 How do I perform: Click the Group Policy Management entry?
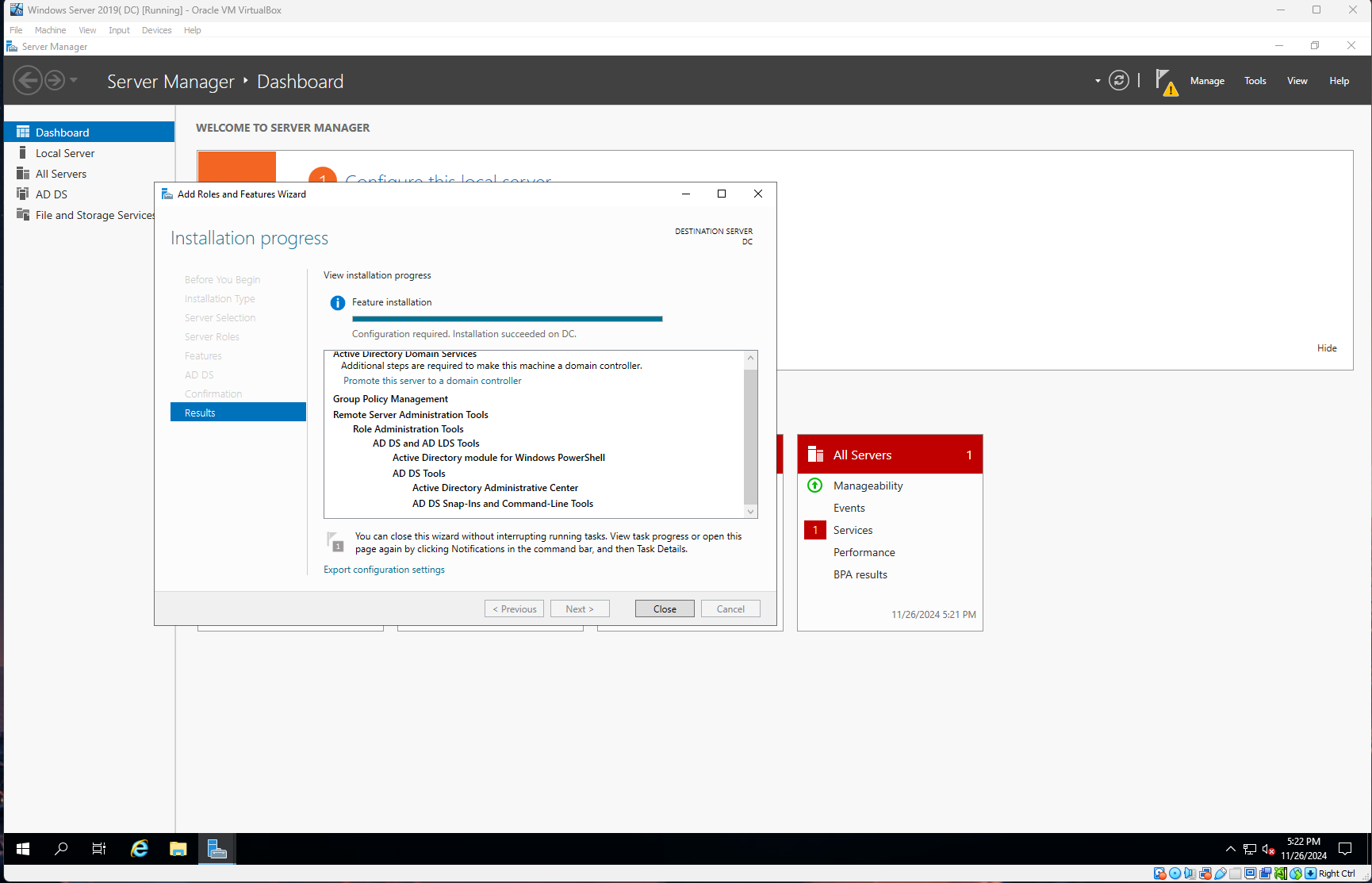point(390,399)
